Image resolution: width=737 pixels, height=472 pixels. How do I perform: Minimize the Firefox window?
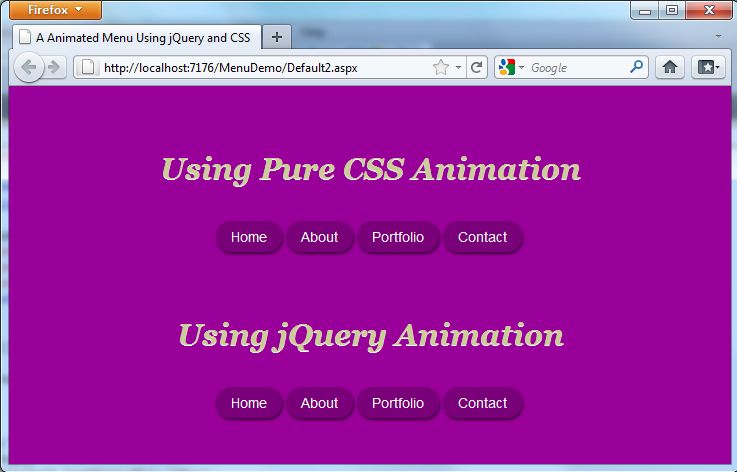click(645, 10)
